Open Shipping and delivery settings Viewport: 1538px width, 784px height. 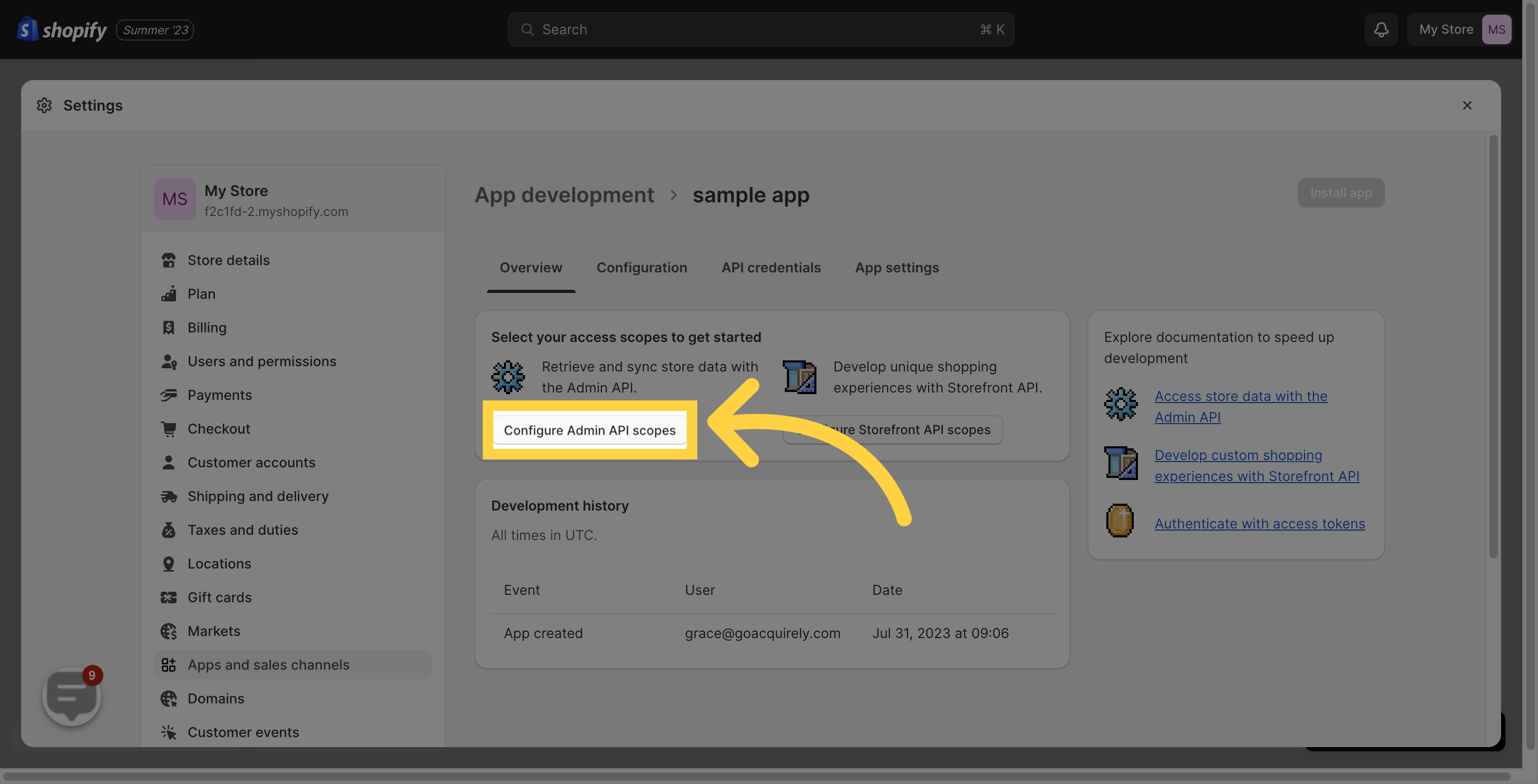(293, 496)
